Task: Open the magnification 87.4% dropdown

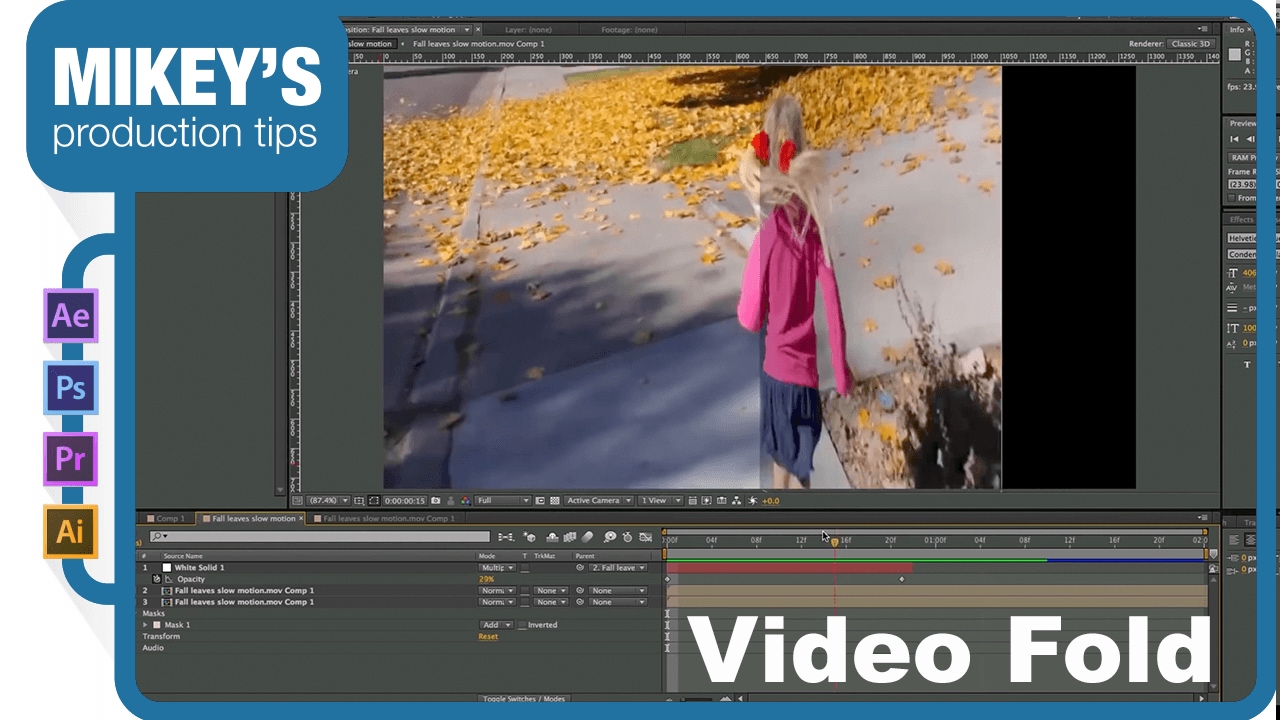Action: click(329, 500)
